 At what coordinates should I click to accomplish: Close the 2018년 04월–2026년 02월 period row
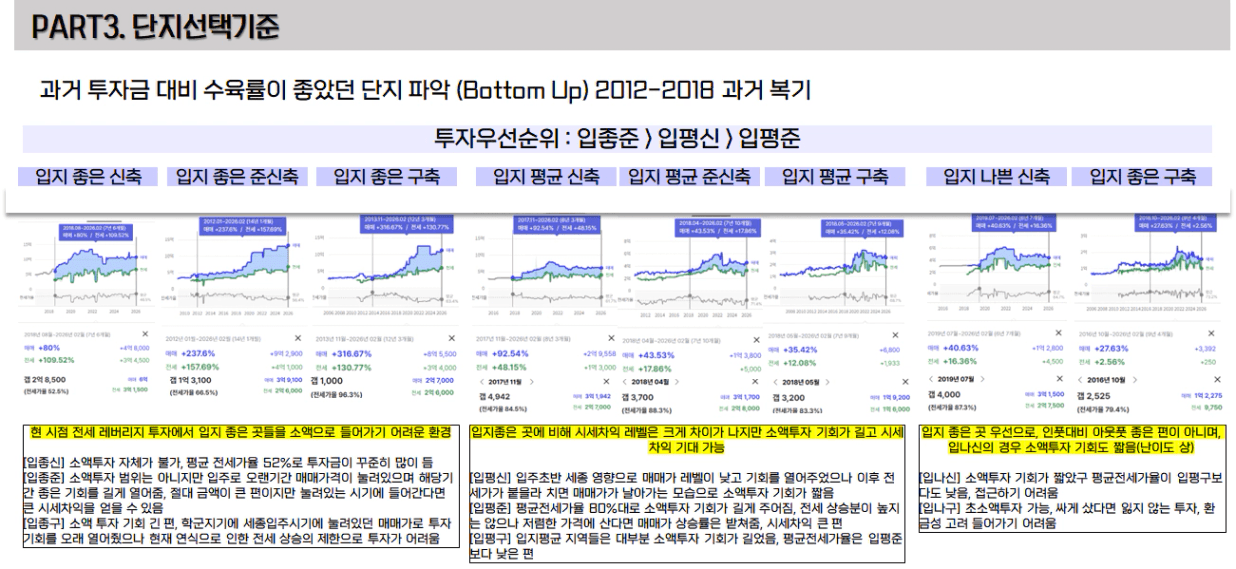(x=756, y=340)
